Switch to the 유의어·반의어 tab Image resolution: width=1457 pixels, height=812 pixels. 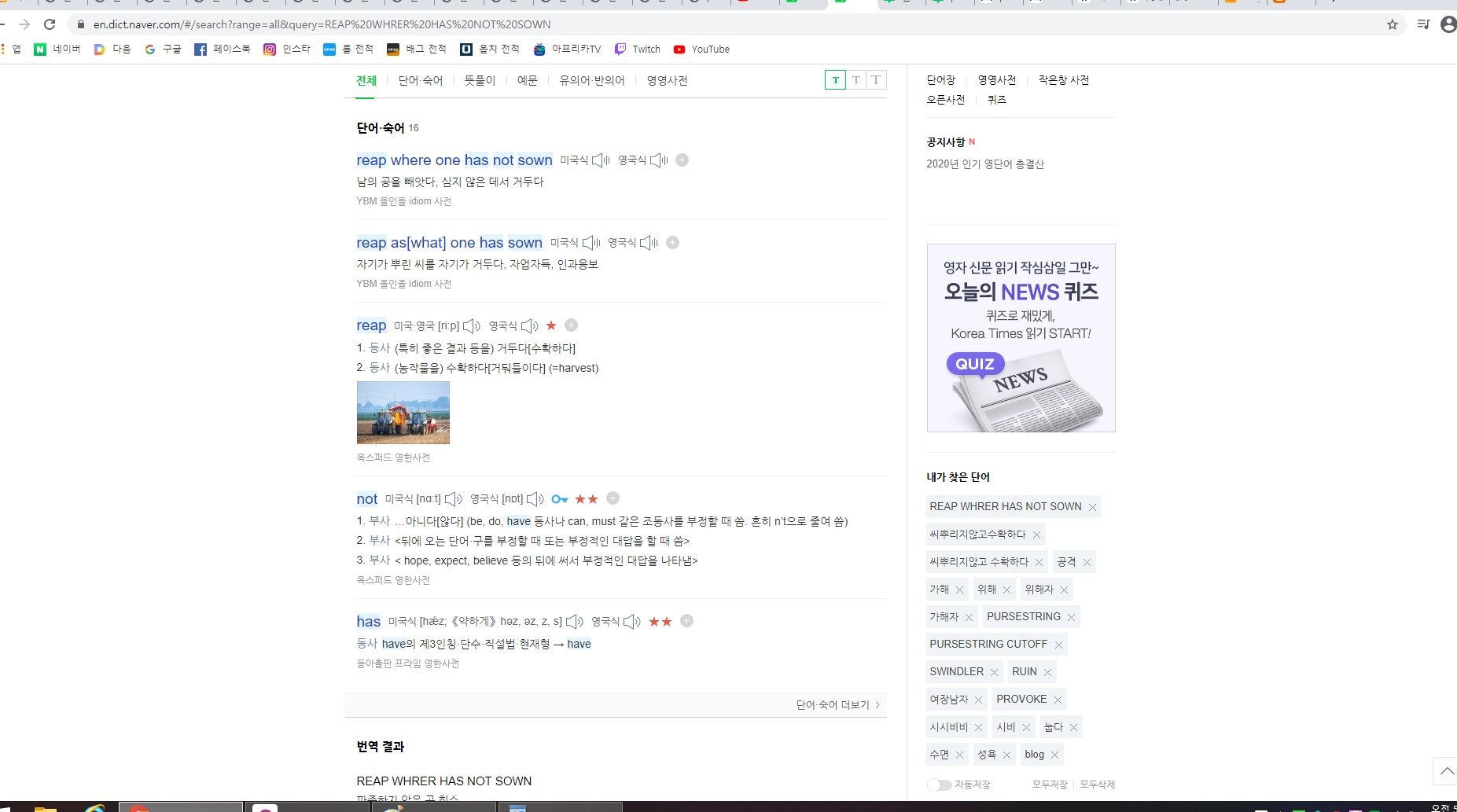592,80
